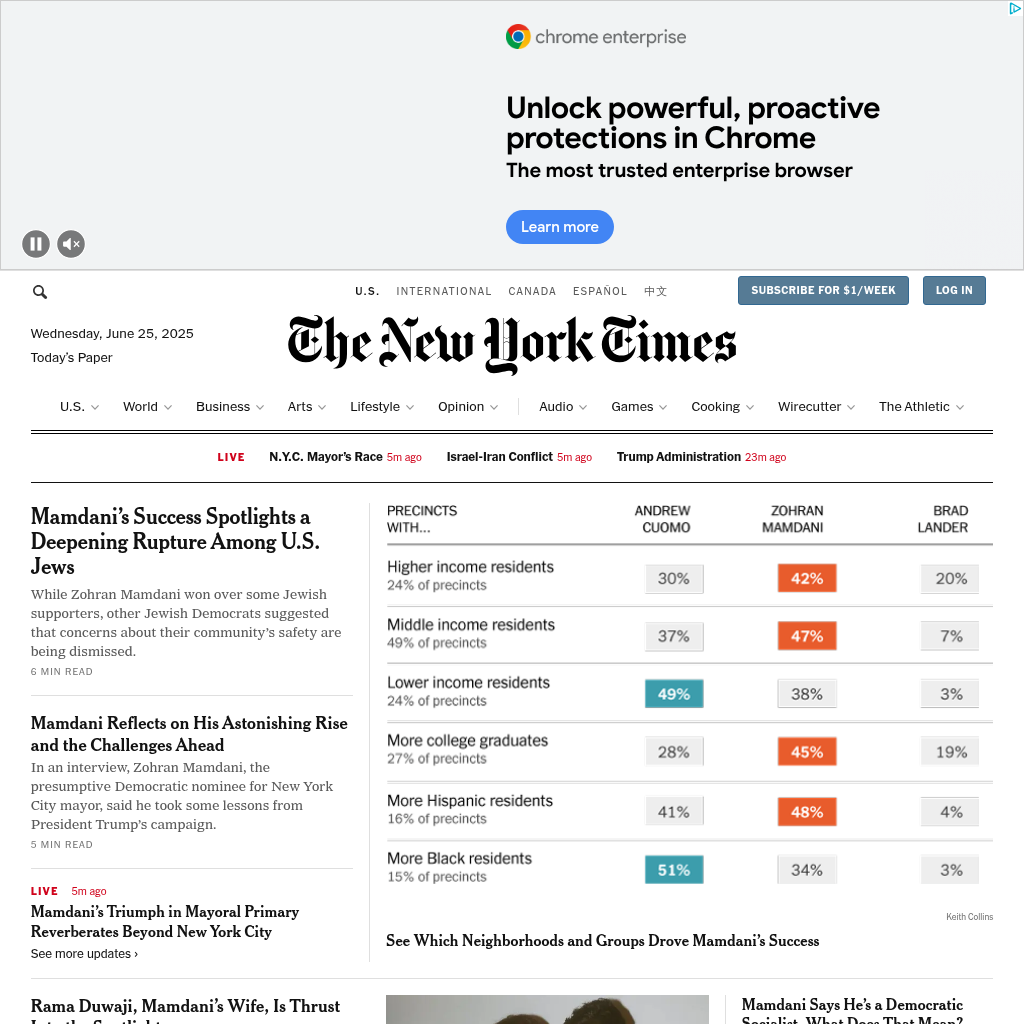1024x1024 pixels.
Task: Go to The New York Times logo
Action: click(x=512, y=344)
